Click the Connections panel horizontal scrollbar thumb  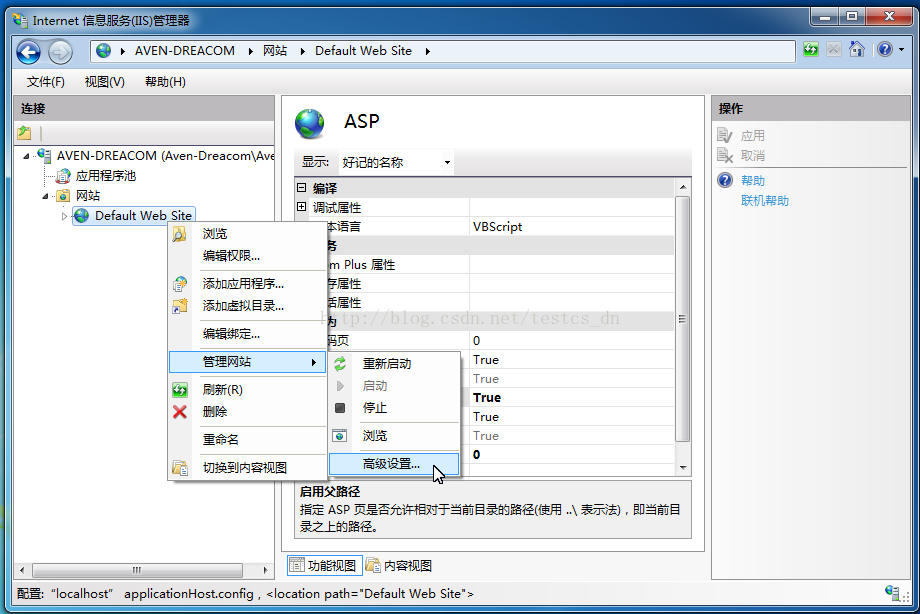tap(137, 570)
